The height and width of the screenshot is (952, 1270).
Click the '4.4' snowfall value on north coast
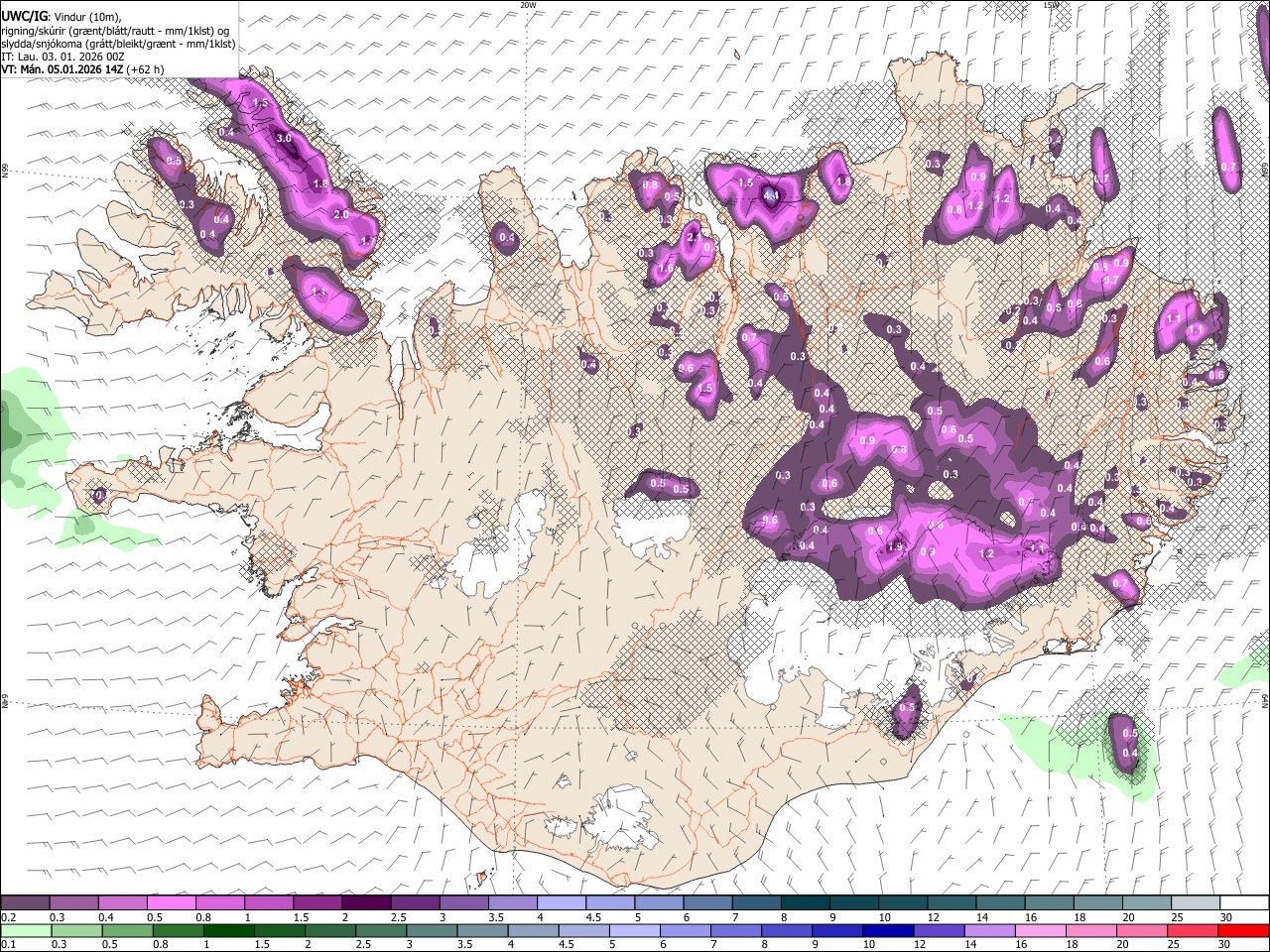[x=771, y=195]
